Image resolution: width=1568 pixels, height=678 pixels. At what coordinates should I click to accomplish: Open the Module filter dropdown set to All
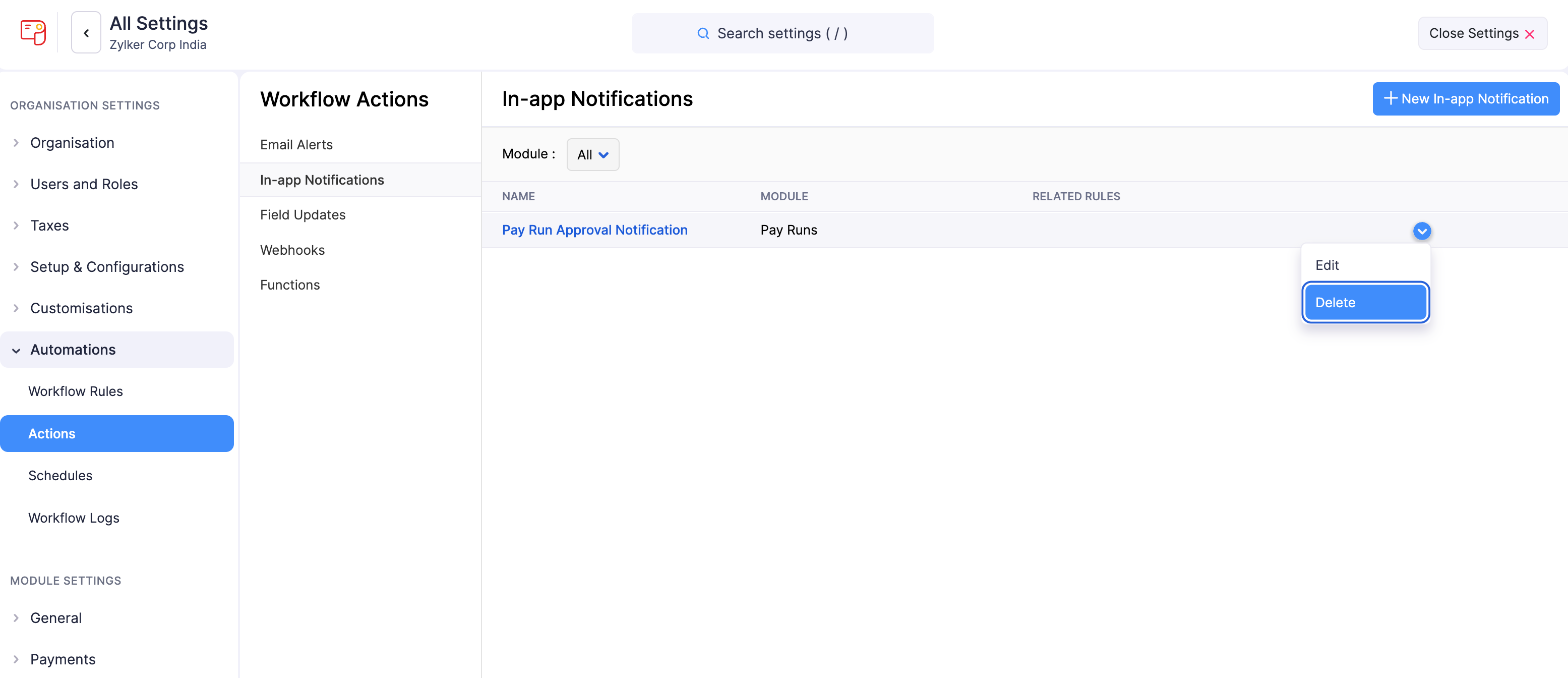tap(593, 155)
